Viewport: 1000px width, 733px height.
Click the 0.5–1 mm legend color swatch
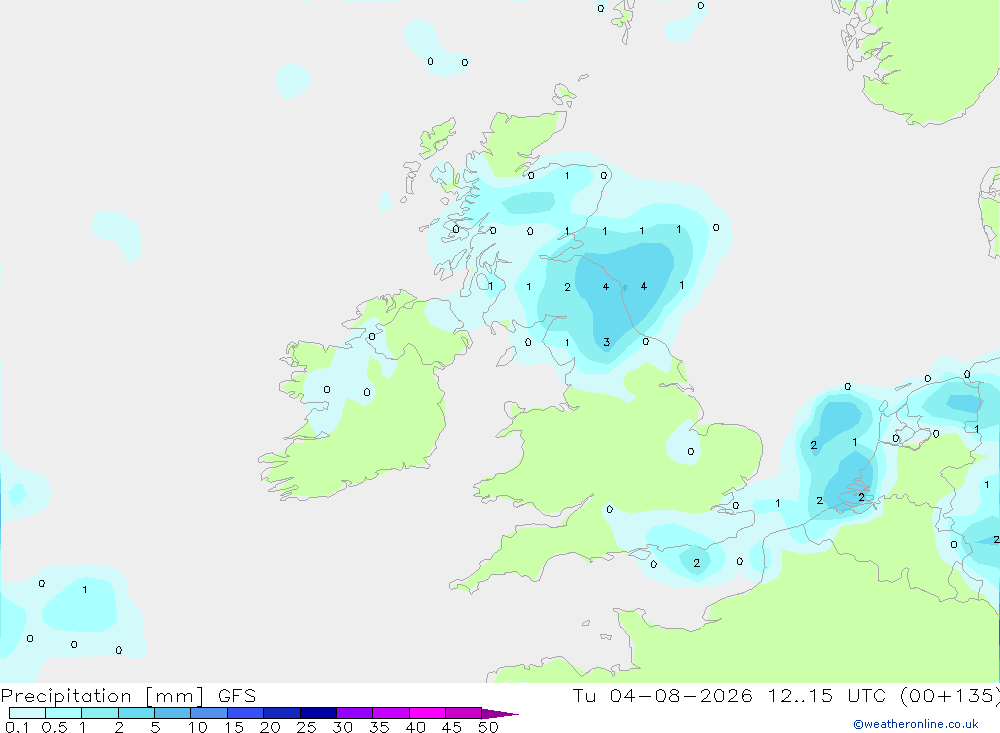64,713
